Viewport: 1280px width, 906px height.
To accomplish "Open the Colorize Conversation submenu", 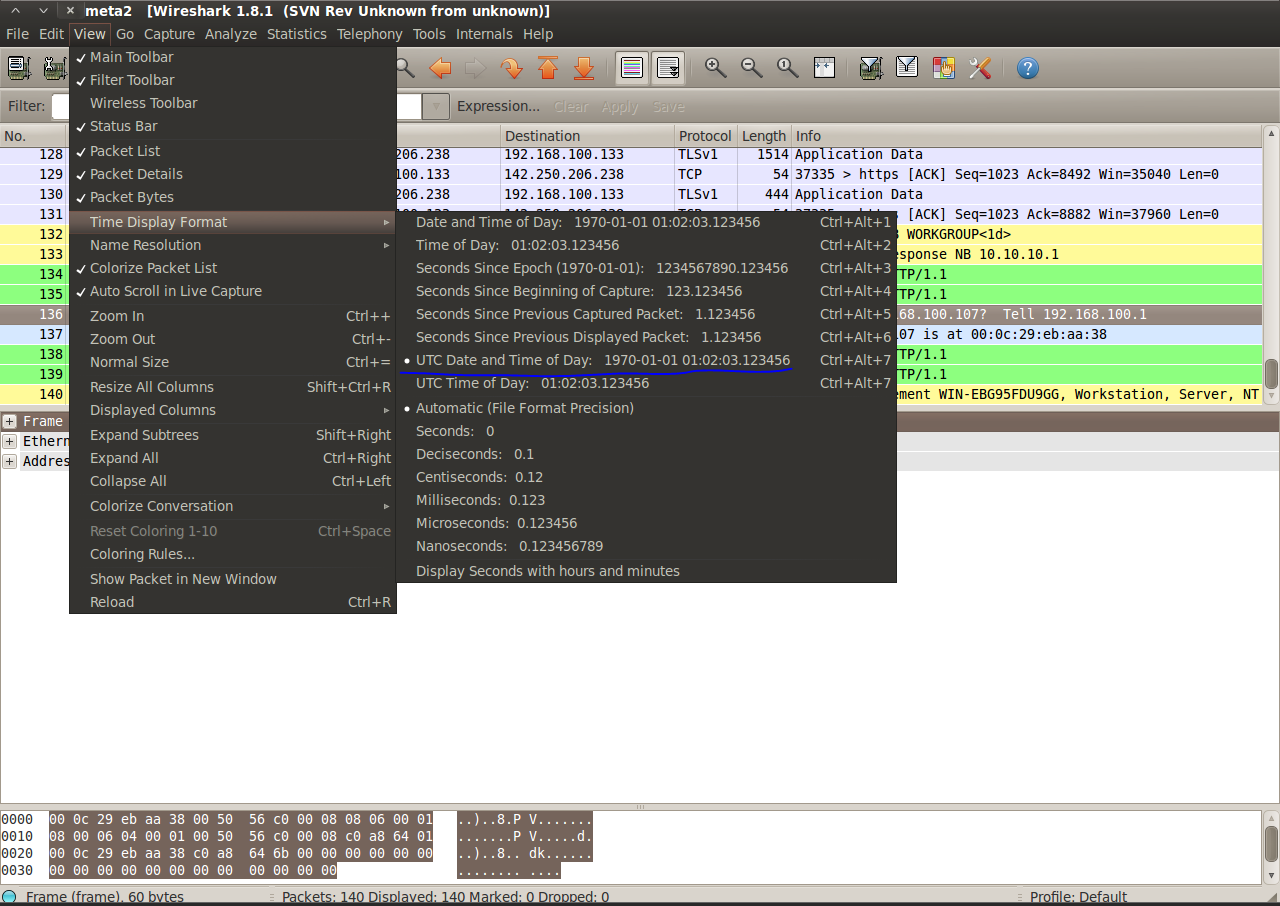I will point(233,506).
